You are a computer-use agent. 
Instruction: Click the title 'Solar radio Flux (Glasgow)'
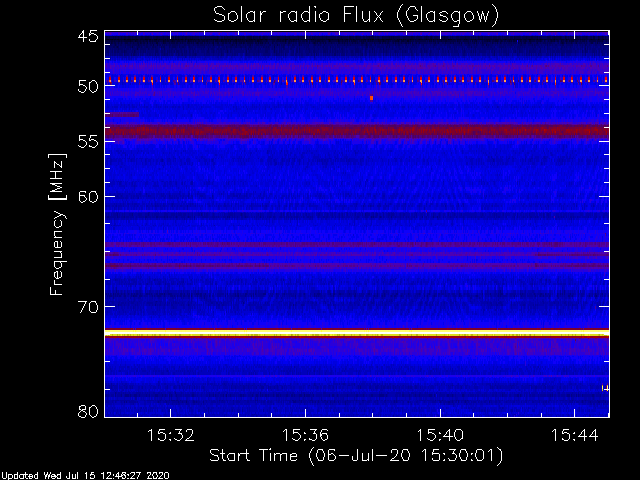356,16
